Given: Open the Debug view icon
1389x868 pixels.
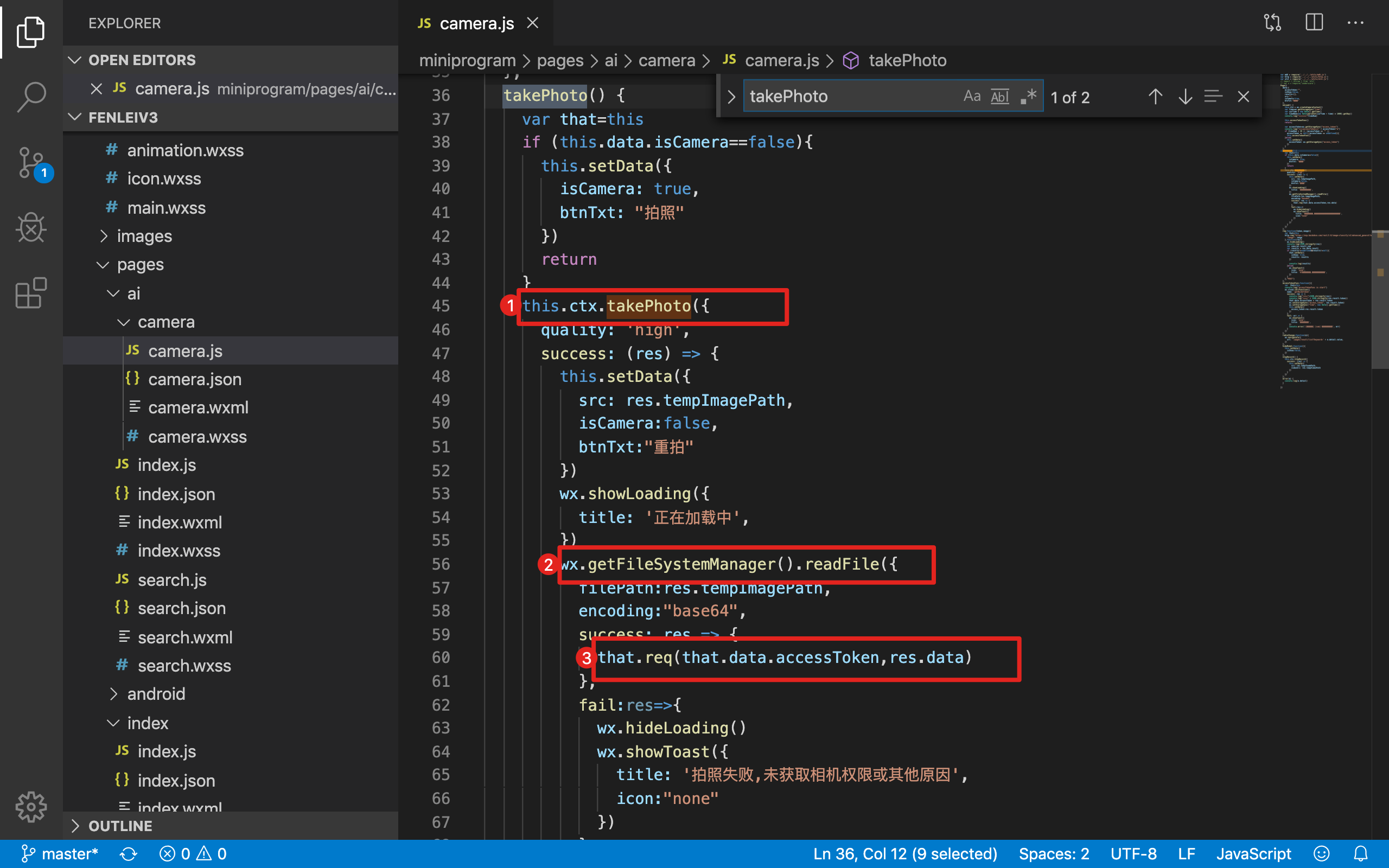Looking at the screenshot, I should click(31, 228).
